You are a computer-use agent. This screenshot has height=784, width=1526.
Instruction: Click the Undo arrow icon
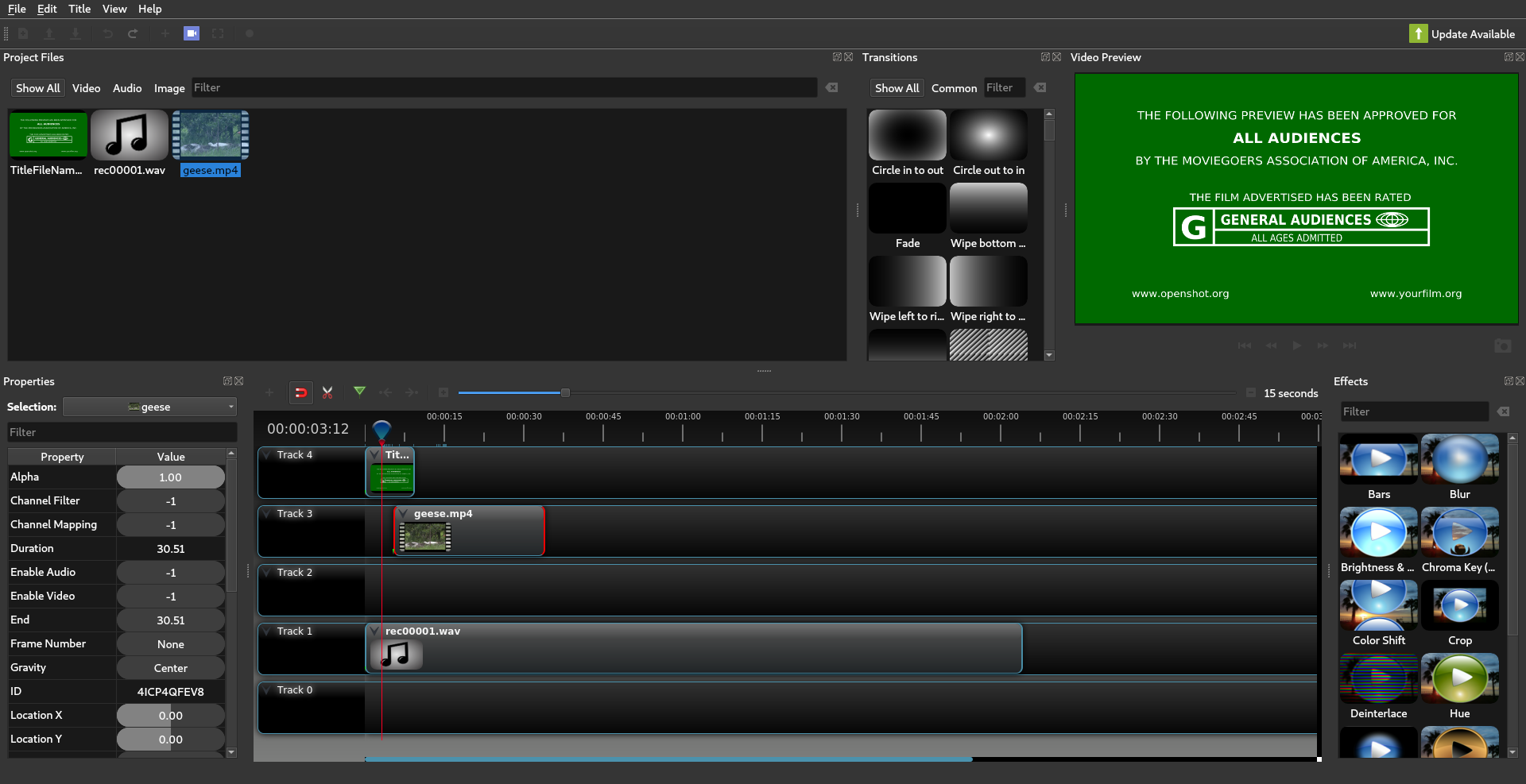coord(107,33)
